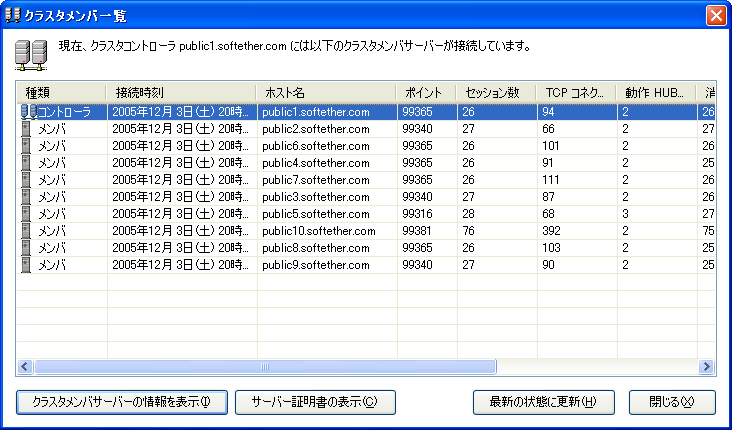Click TCP connection value 392
This screenshot has height=430, width=732.
[x=551, y=231]
